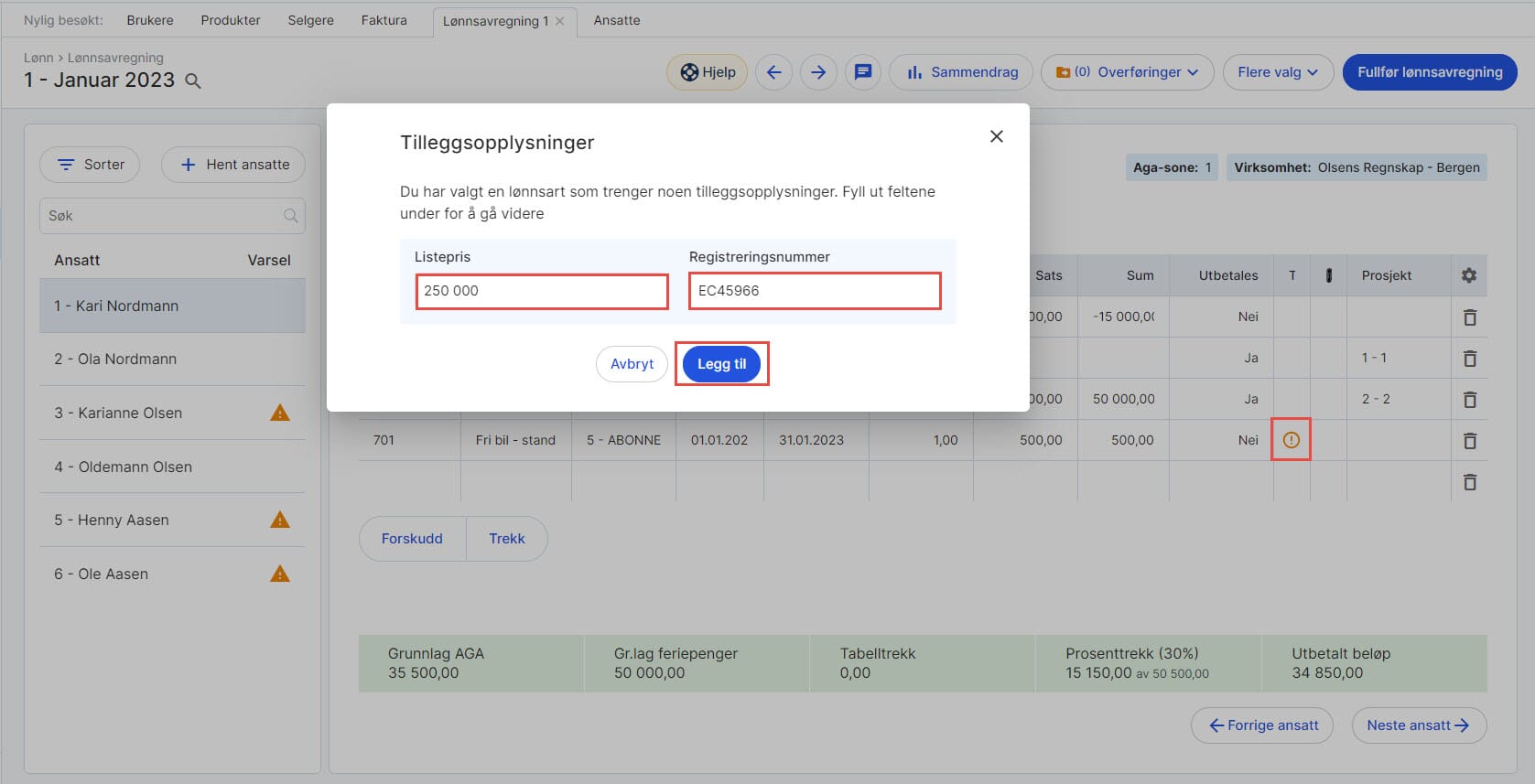
Task: Click the Registreringsnummer input field
Action: [x=814, y=291]
